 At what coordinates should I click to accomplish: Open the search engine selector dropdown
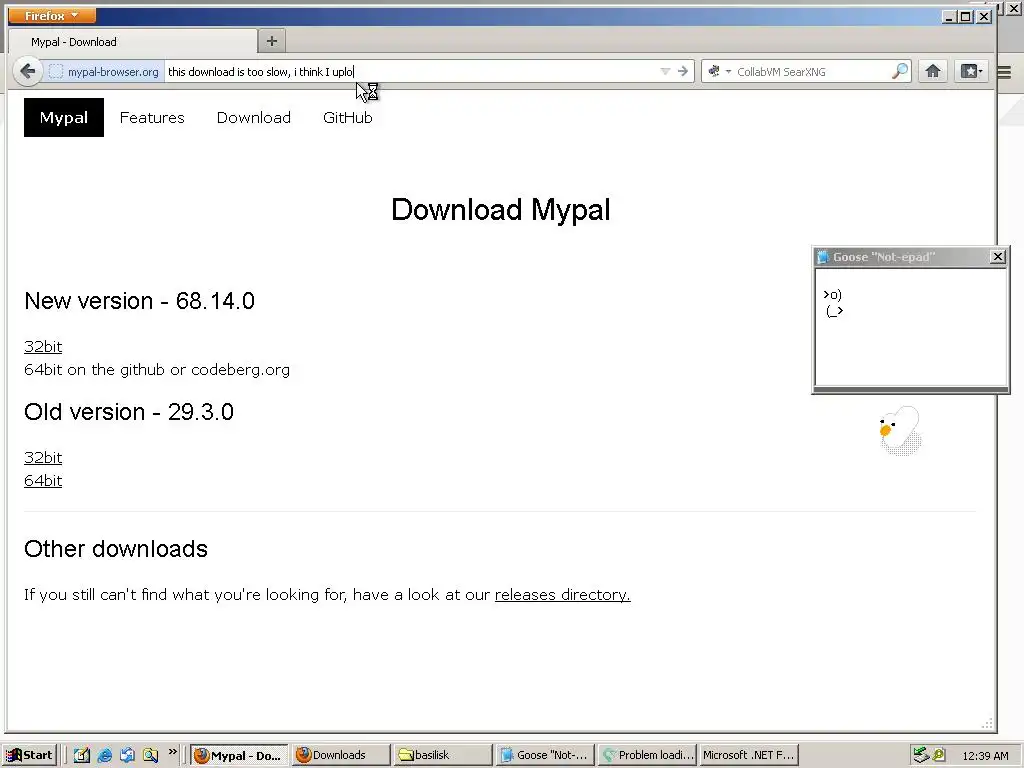click(719, 71)
